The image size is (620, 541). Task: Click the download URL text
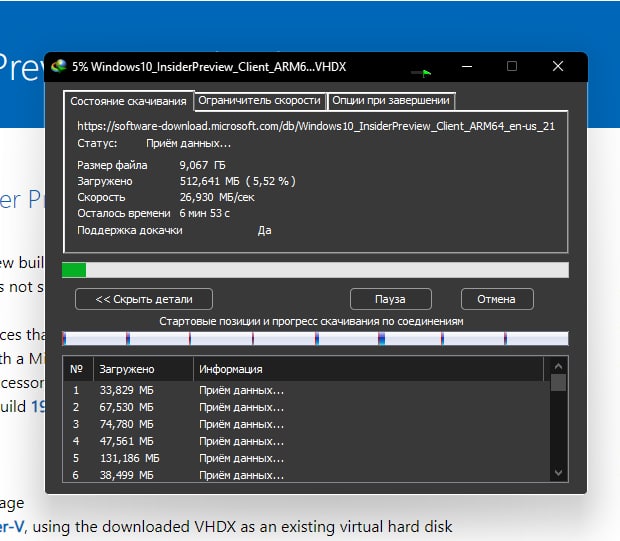[316, 126]
